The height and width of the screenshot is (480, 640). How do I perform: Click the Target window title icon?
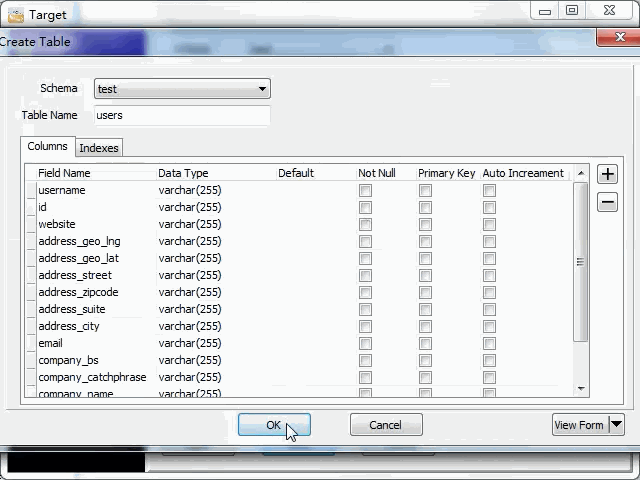(x=15, y=14)
